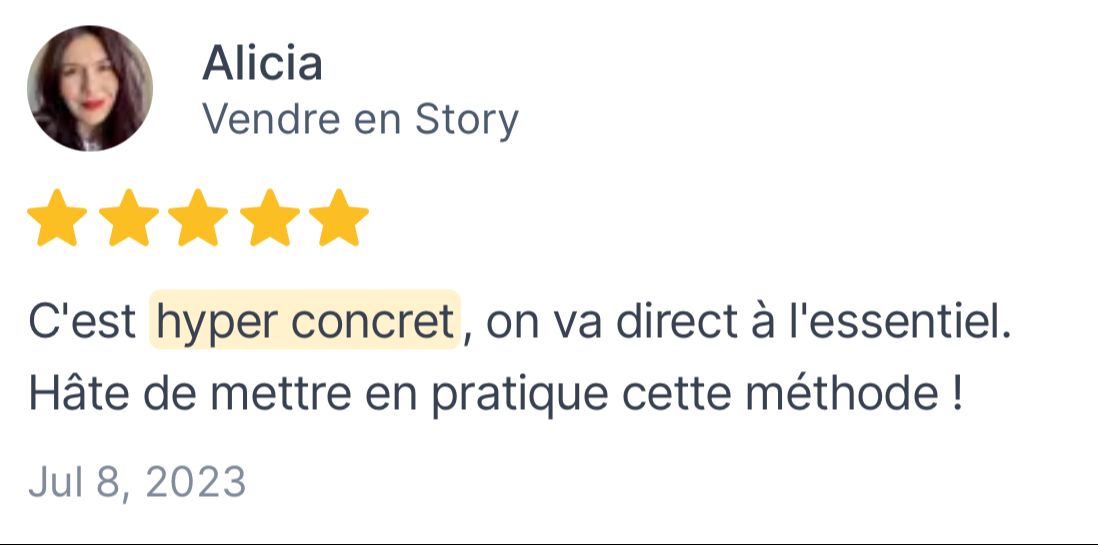Click the review date Jul 8, 2023
Viewport: 1098px width, 545px height.
point(137,482)
